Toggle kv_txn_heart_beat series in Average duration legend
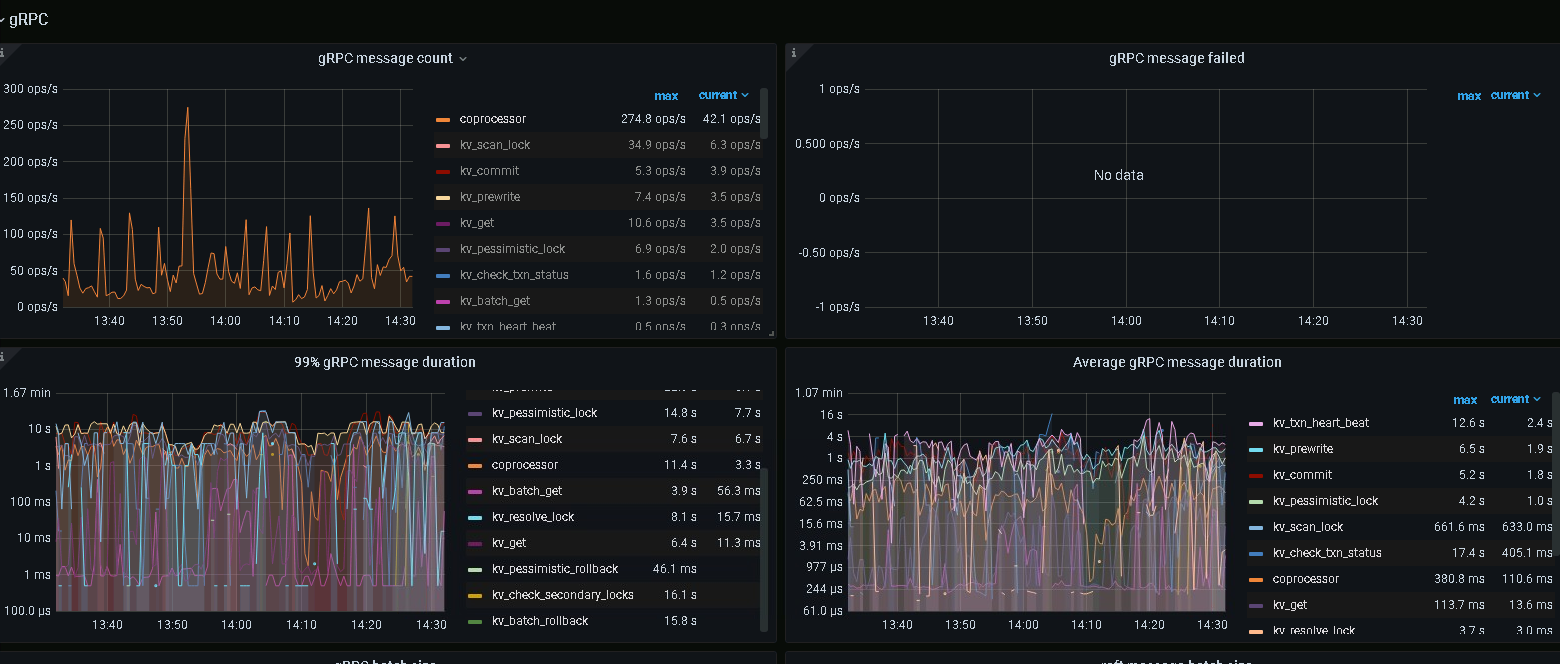Image resolution: width=1560 pixels, height=664 pixels. coord(1320,423)
